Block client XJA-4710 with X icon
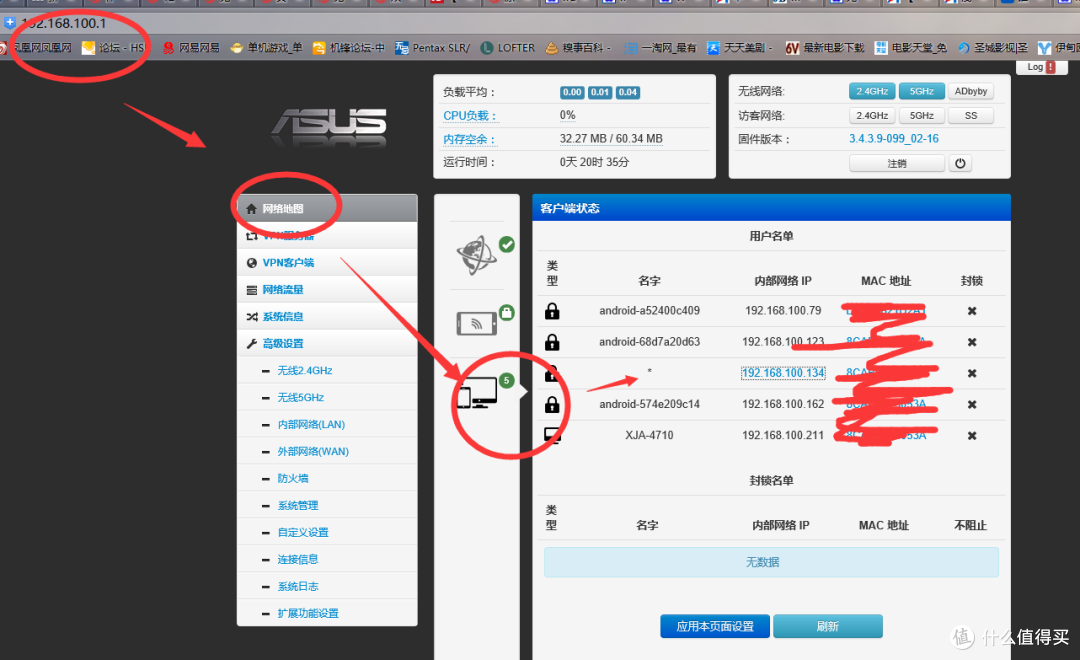The width and height of the screenshot is (1080, 660). tap(972, 435)
